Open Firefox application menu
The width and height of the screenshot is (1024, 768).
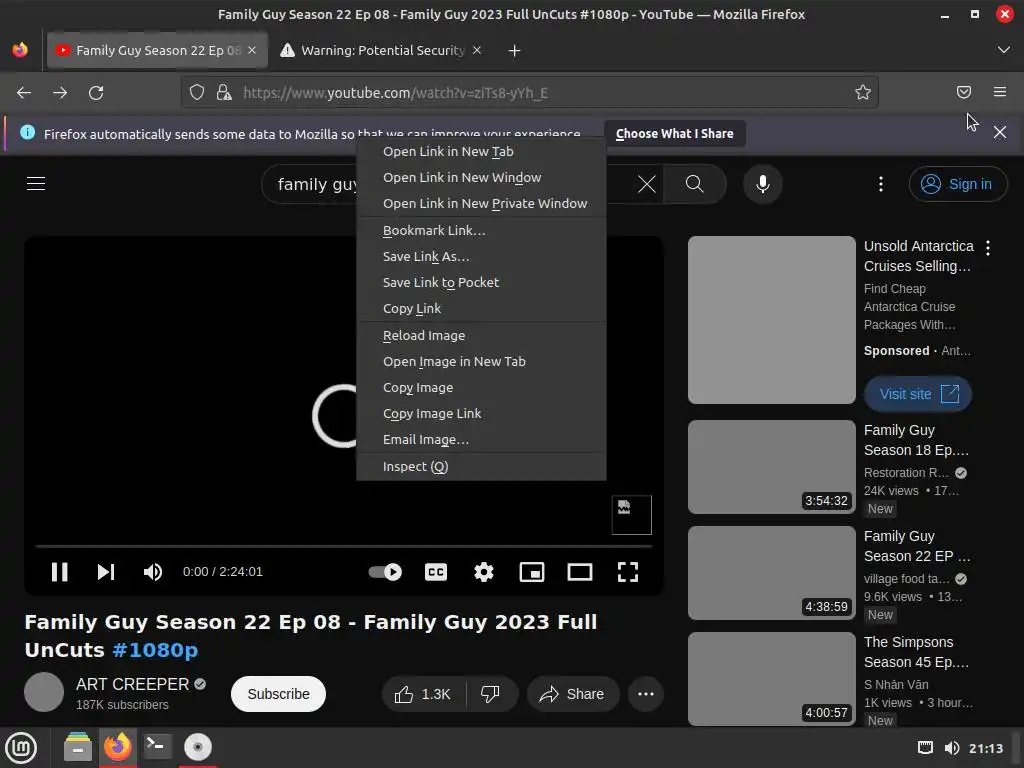click(1000, 93)
